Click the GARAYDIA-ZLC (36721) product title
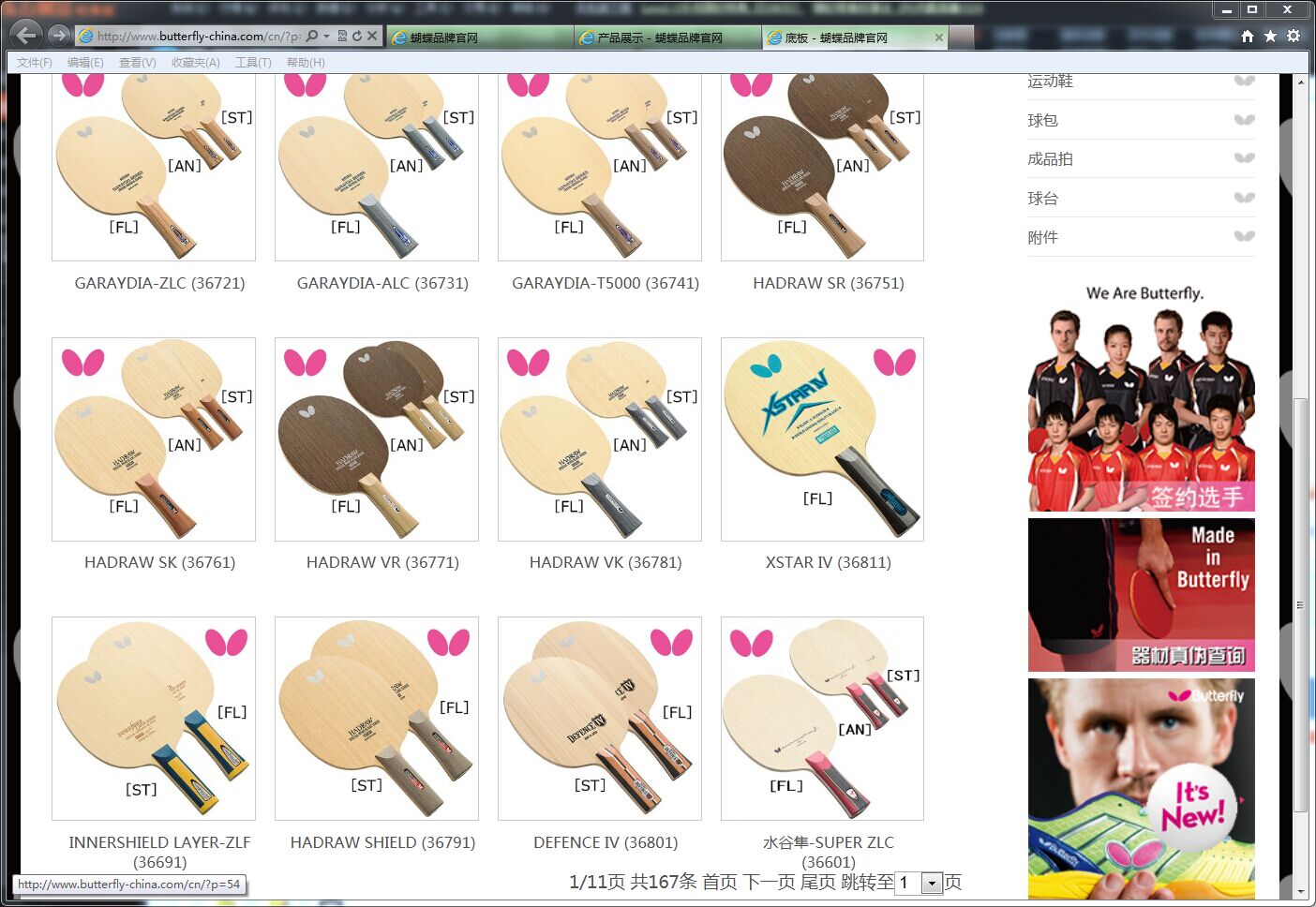 (159, 283)
